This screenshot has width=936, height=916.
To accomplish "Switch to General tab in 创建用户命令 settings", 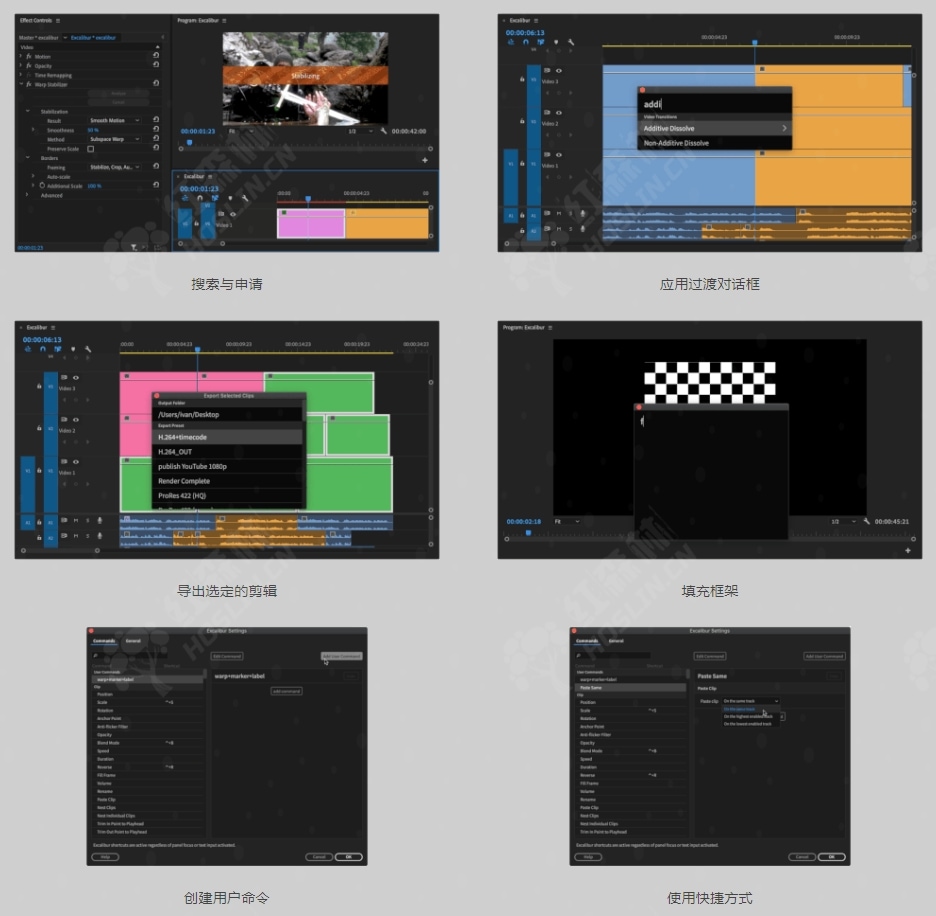I will (x=133, y=641).
